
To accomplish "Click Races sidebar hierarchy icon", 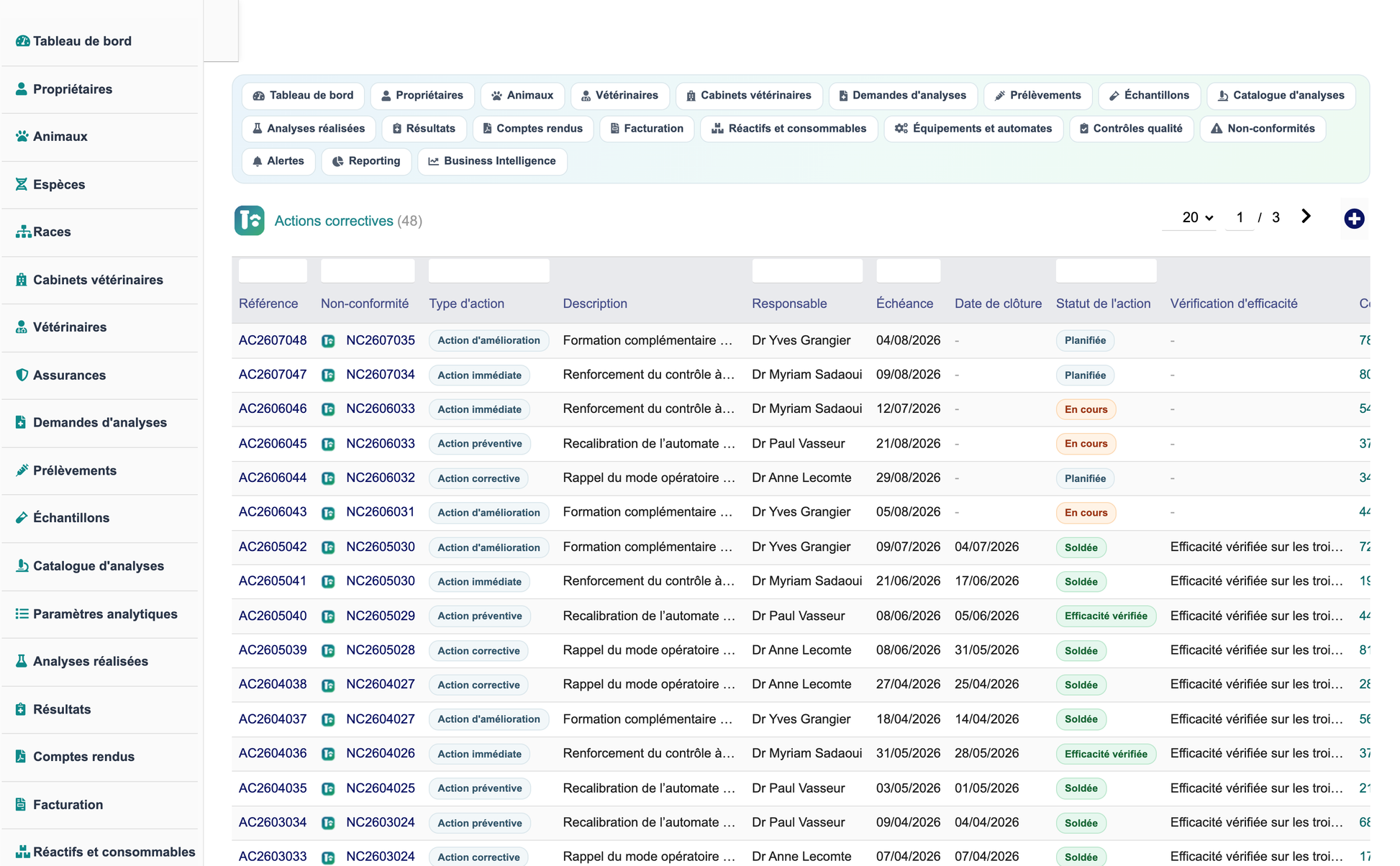I will click(23, 232).
